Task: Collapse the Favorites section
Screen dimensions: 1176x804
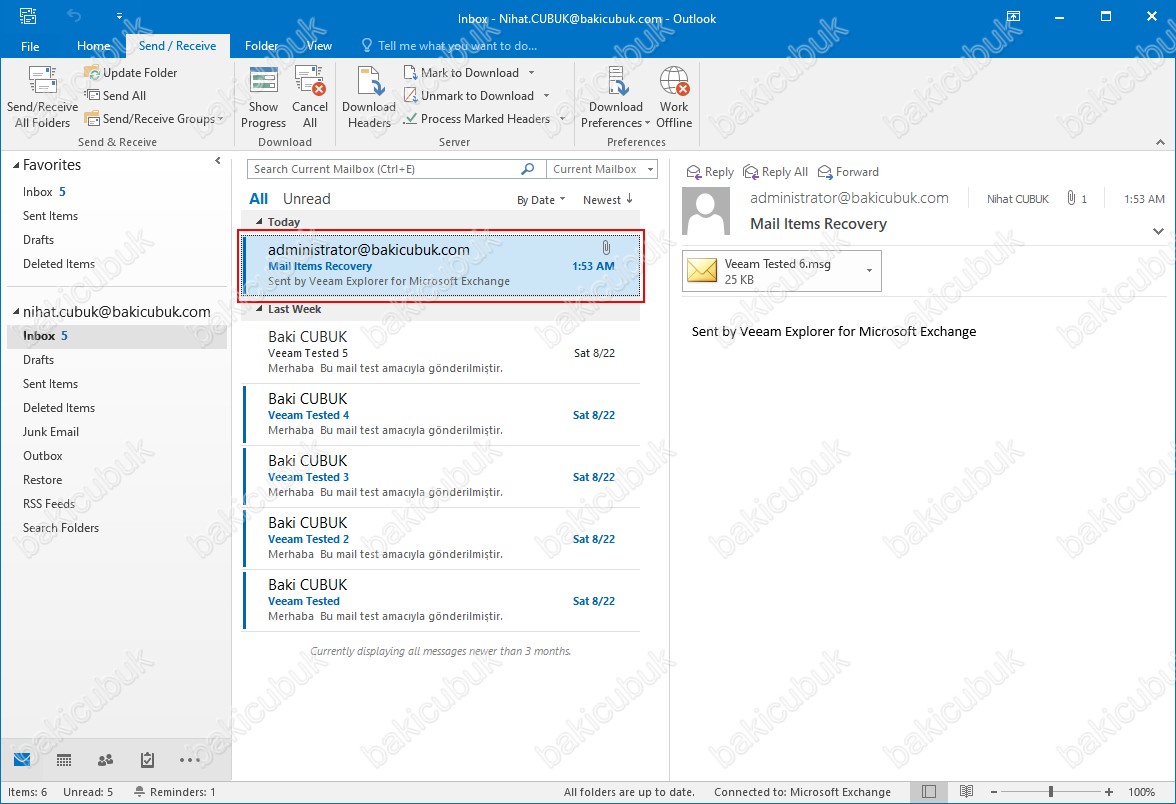Action: point(16,165)
